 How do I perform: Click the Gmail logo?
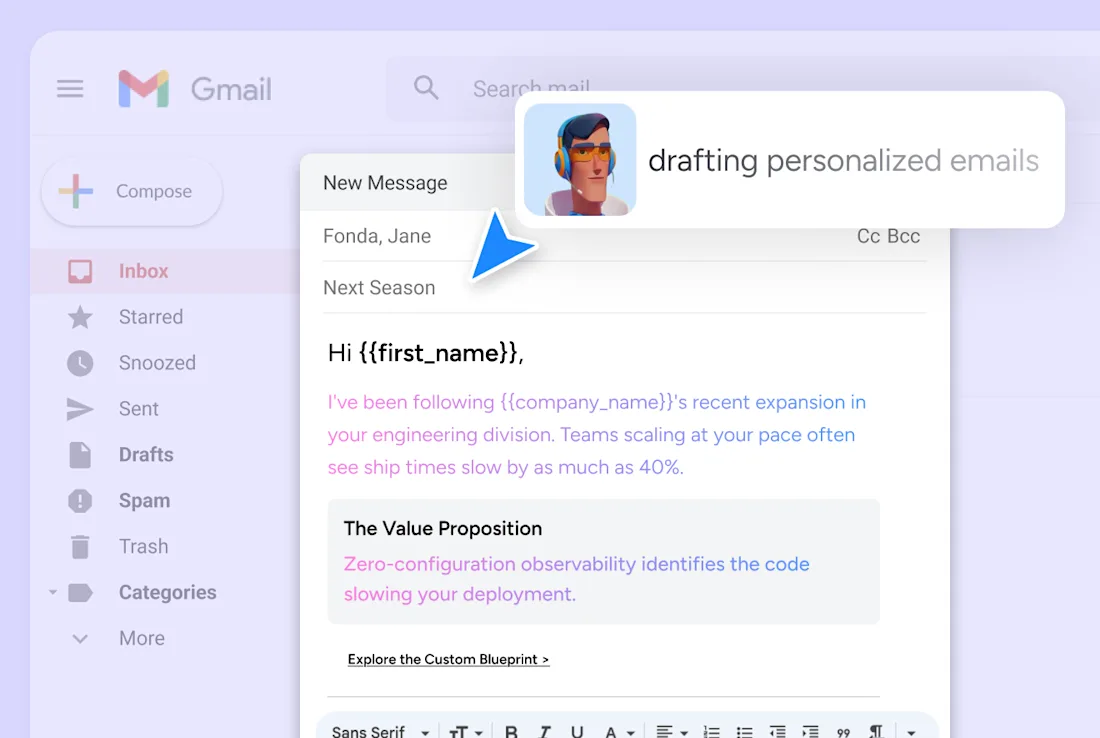[x=195, y=88]
